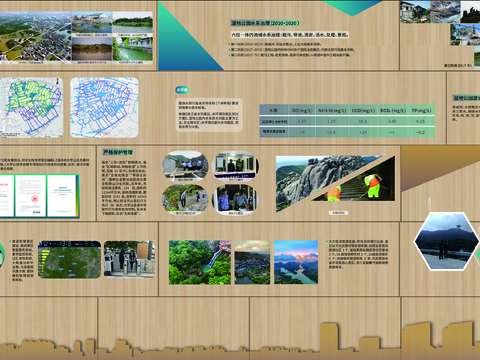Open the entrance turnstile gate photo
480x360 pixels.
pos(129,260)
